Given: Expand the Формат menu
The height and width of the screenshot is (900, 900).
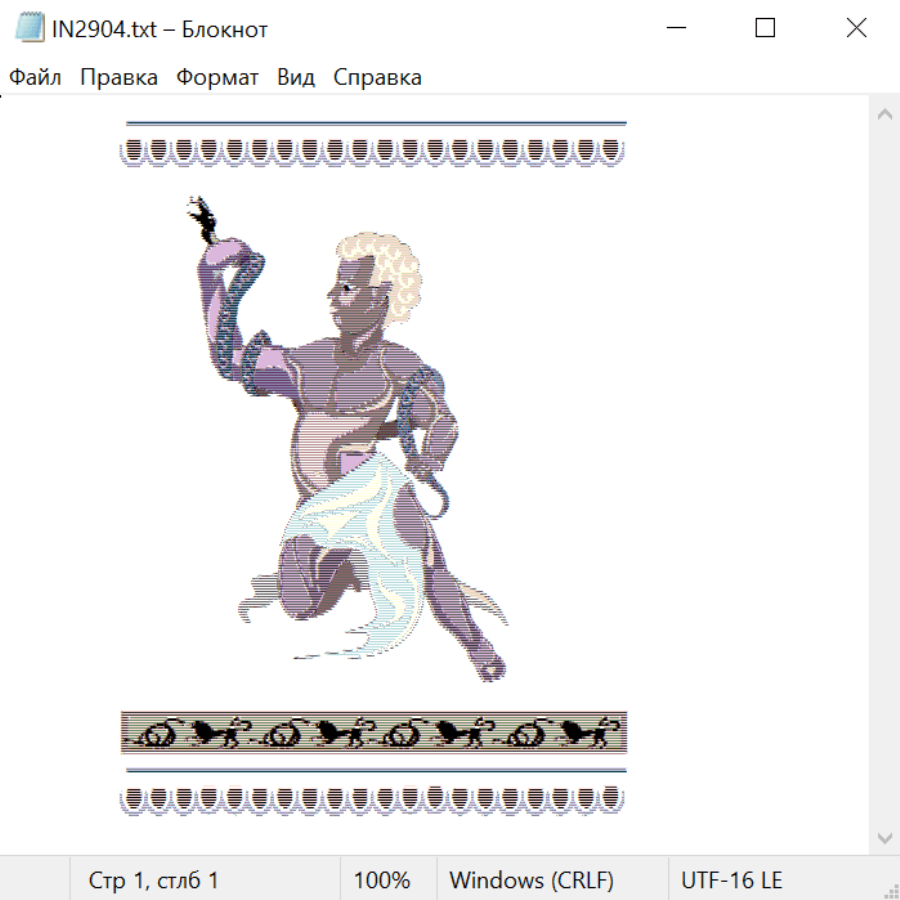Looking at the screenshot, I should point(217,78).
